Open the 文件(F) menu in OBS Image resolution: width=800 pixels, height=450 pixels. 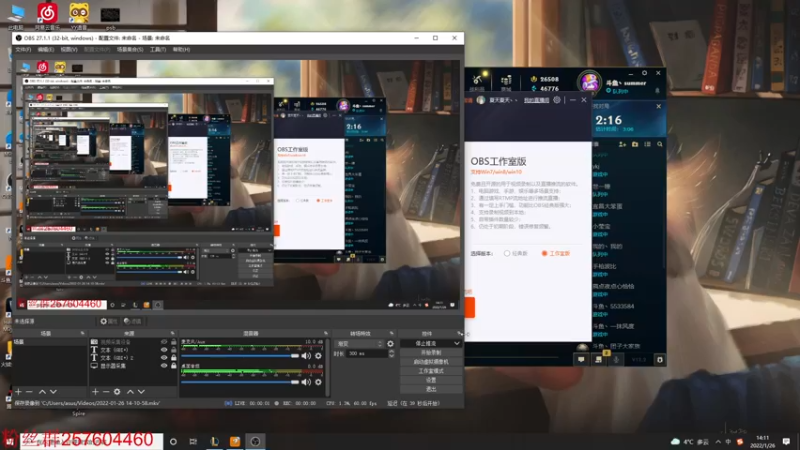click(x=23, y=49)
